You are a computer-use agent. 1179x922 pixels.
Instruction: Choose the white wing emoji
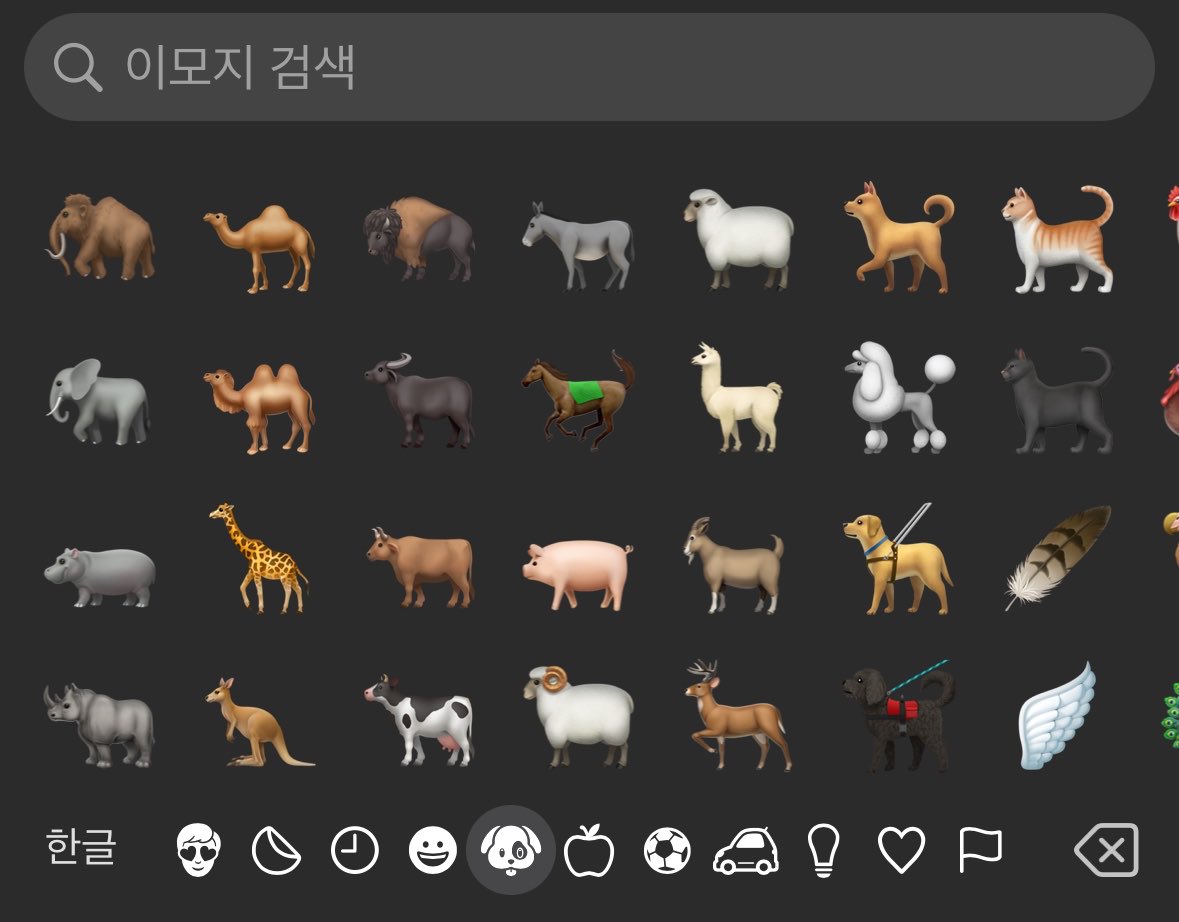coord(1057,716)
